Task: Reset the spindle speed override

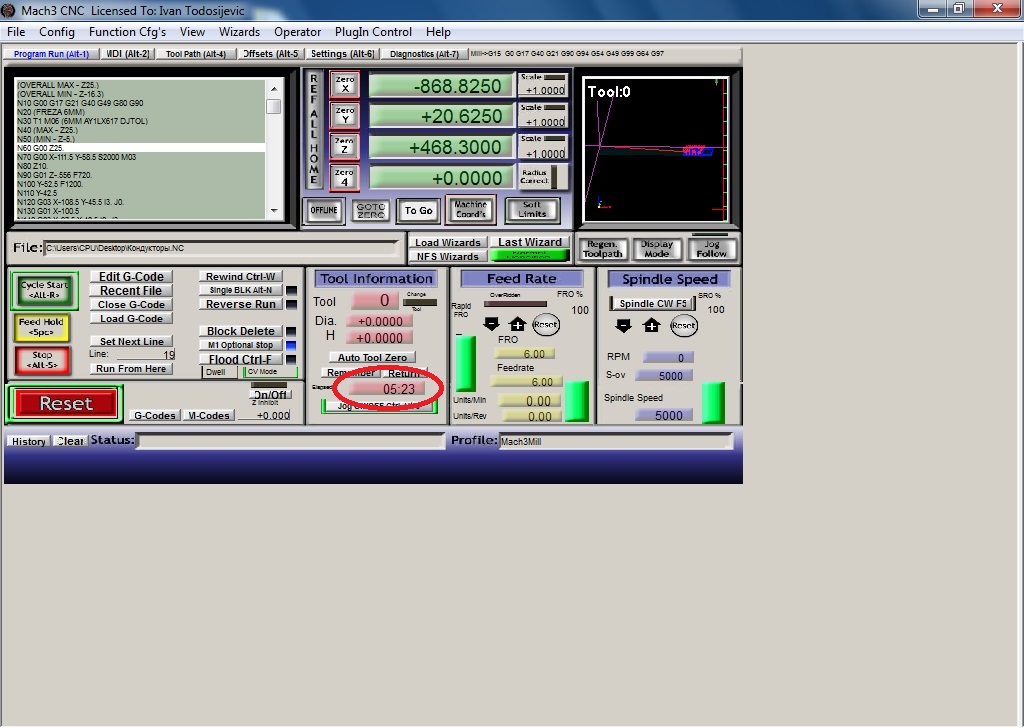Action: [684, 325]
